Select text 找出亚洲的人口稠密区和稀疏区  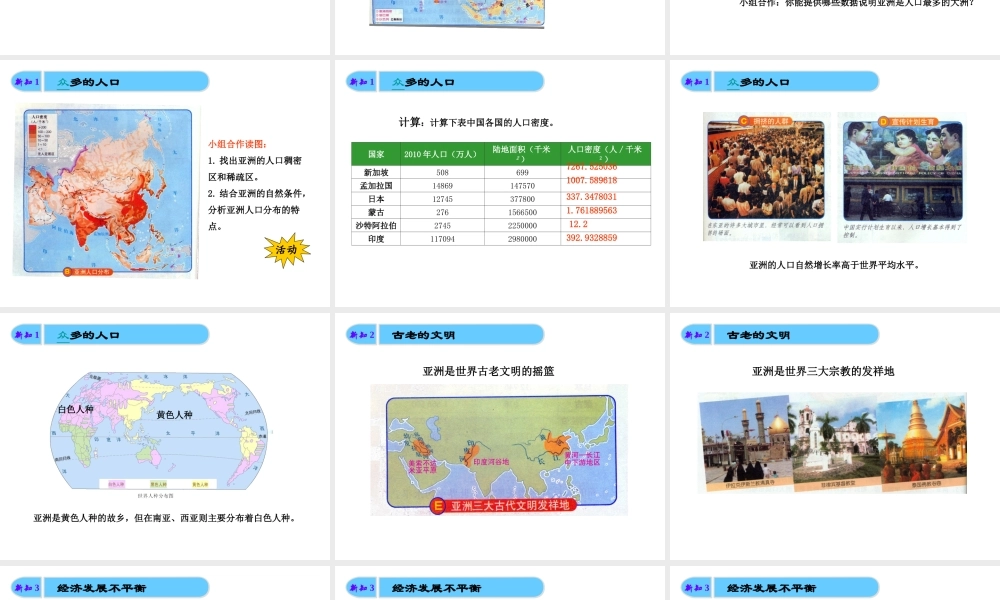(x=255, y=168)
